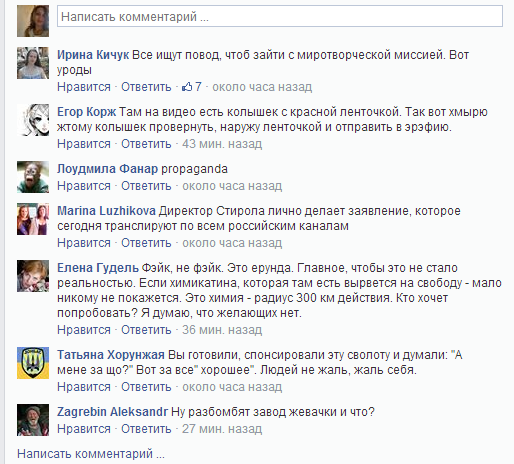This screenshot has height=464, width=514.
Task: Open Татьяна Хорунжая's trident emblem avatar
Action: [33, 363]
